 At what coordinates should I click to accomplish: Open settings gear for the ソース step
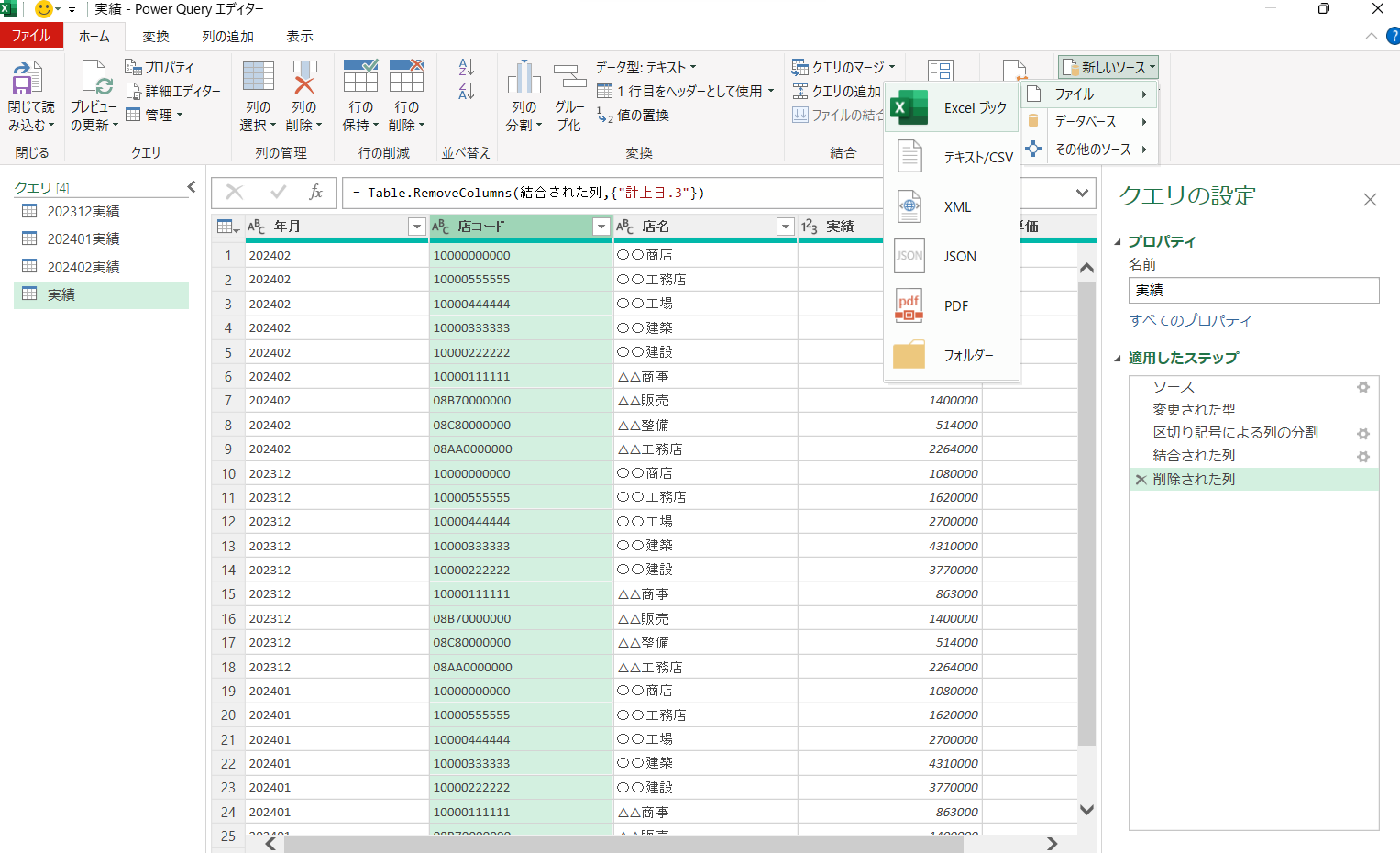(1363, 387)
